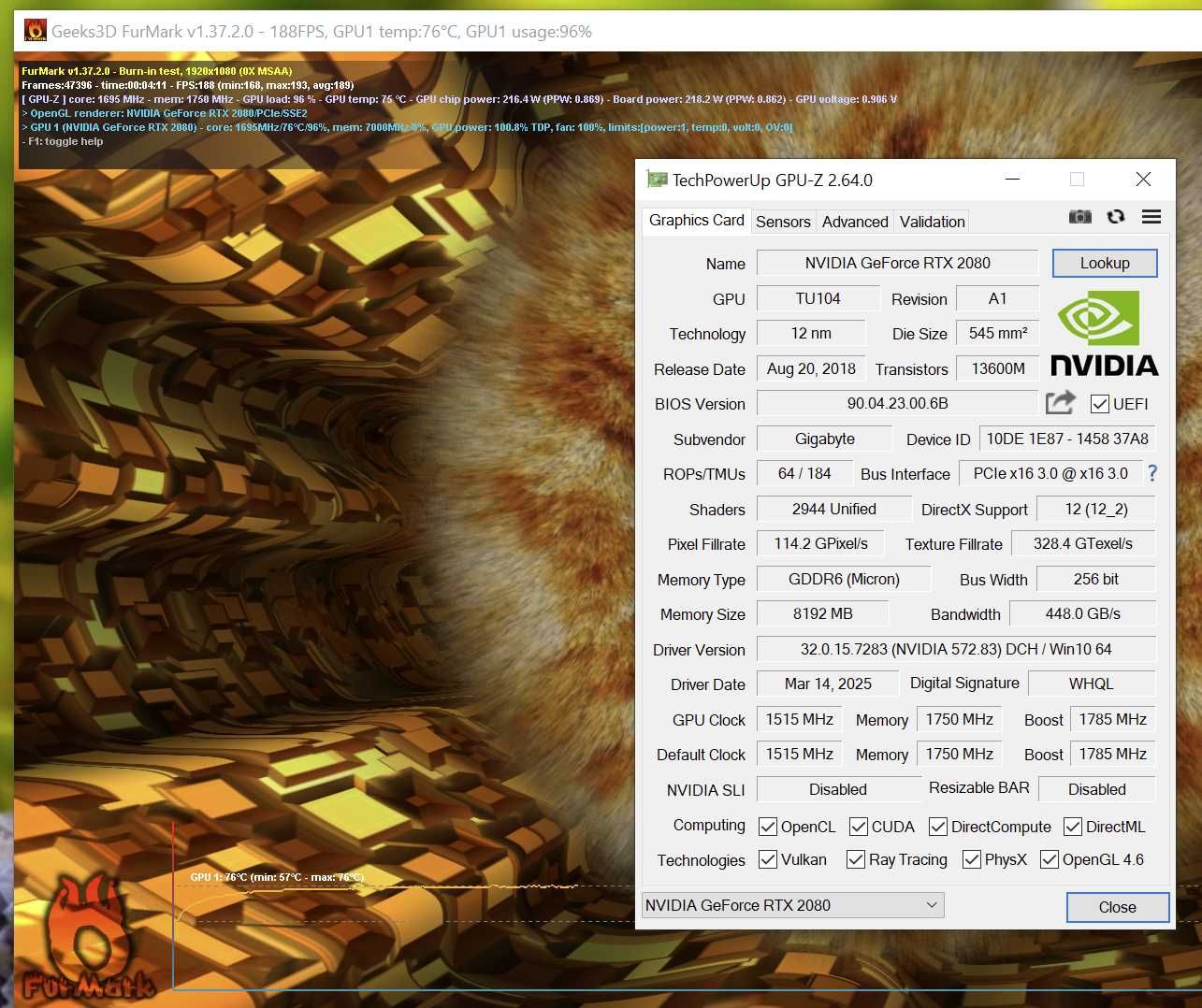The height and width of the screenshot is (1008, 1202).
Task: Toggle the PhysX checkbox
Action: [972, 859]
